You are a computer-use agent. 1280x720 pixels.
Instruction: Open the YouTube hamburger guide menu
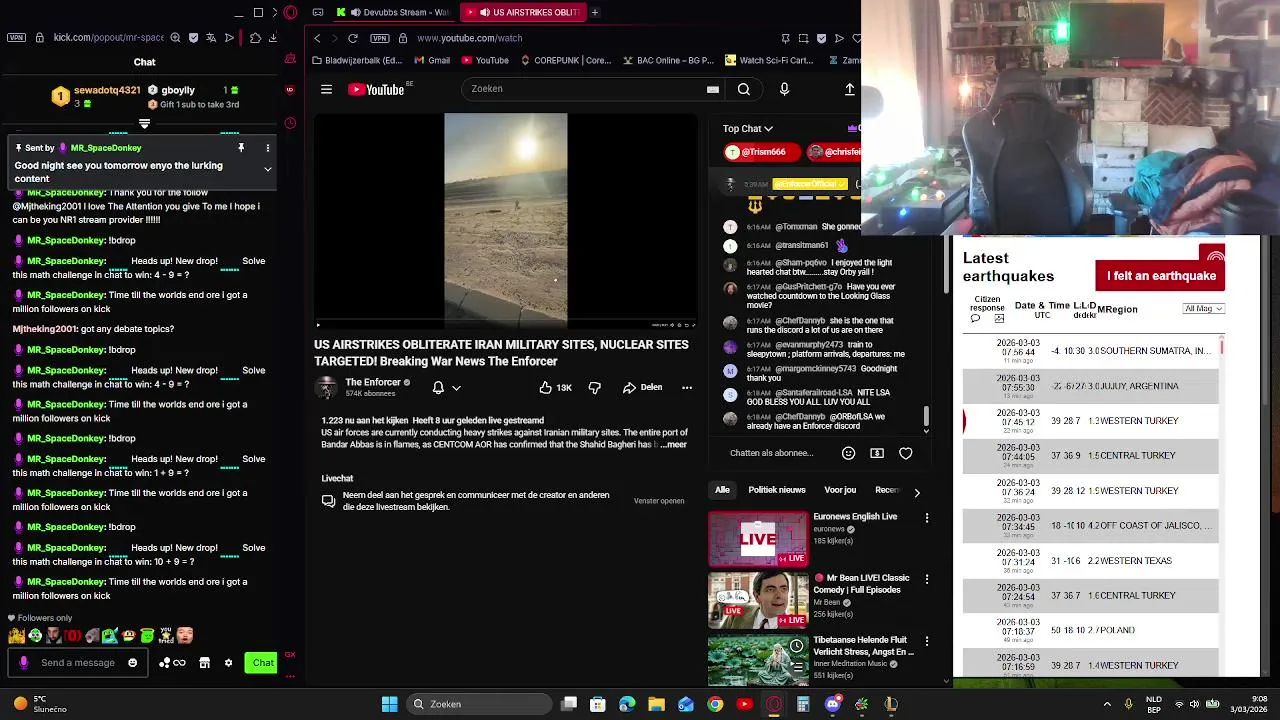pos(326,89)
